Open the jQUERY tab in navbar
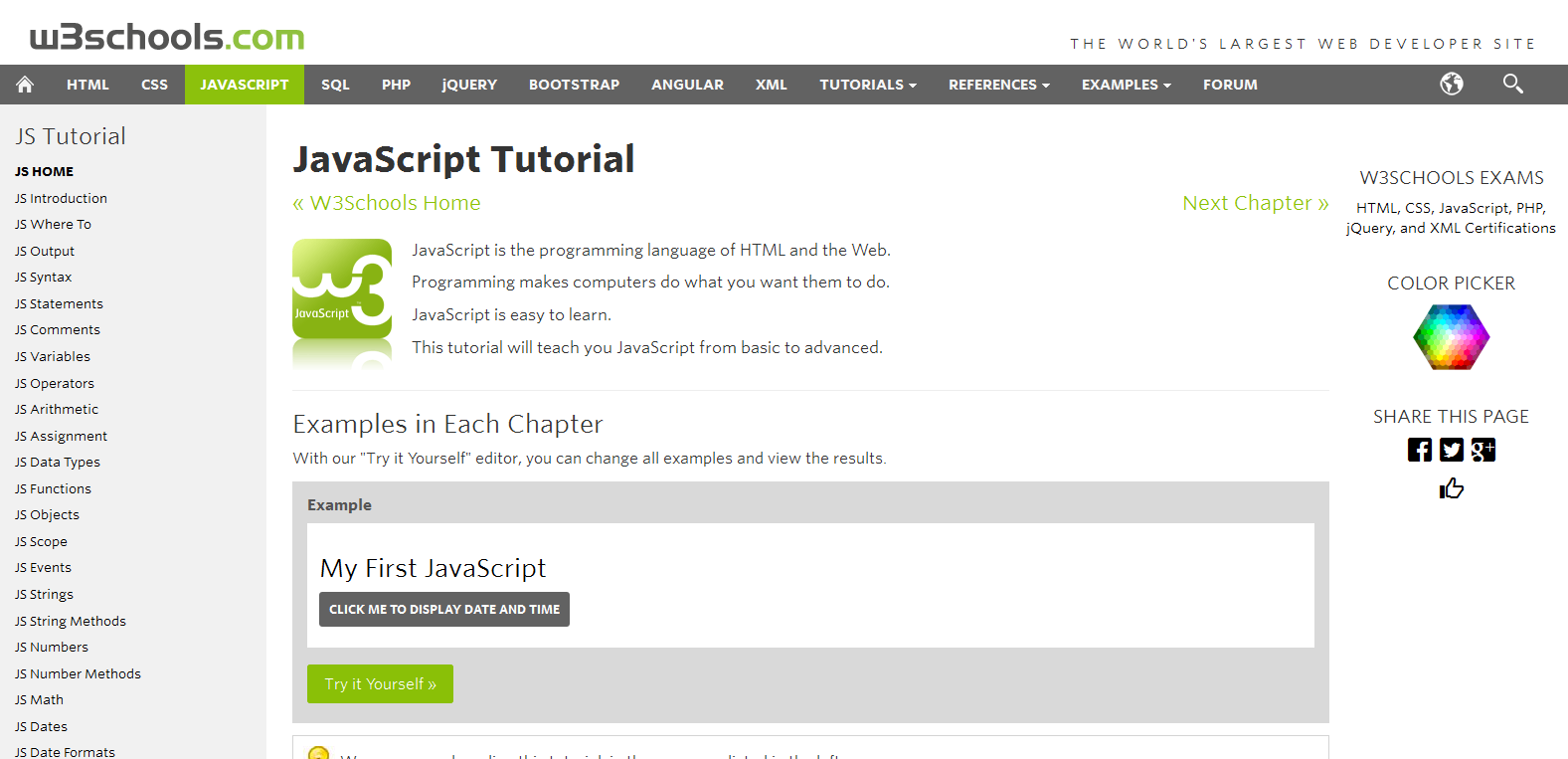 point(469,85)
